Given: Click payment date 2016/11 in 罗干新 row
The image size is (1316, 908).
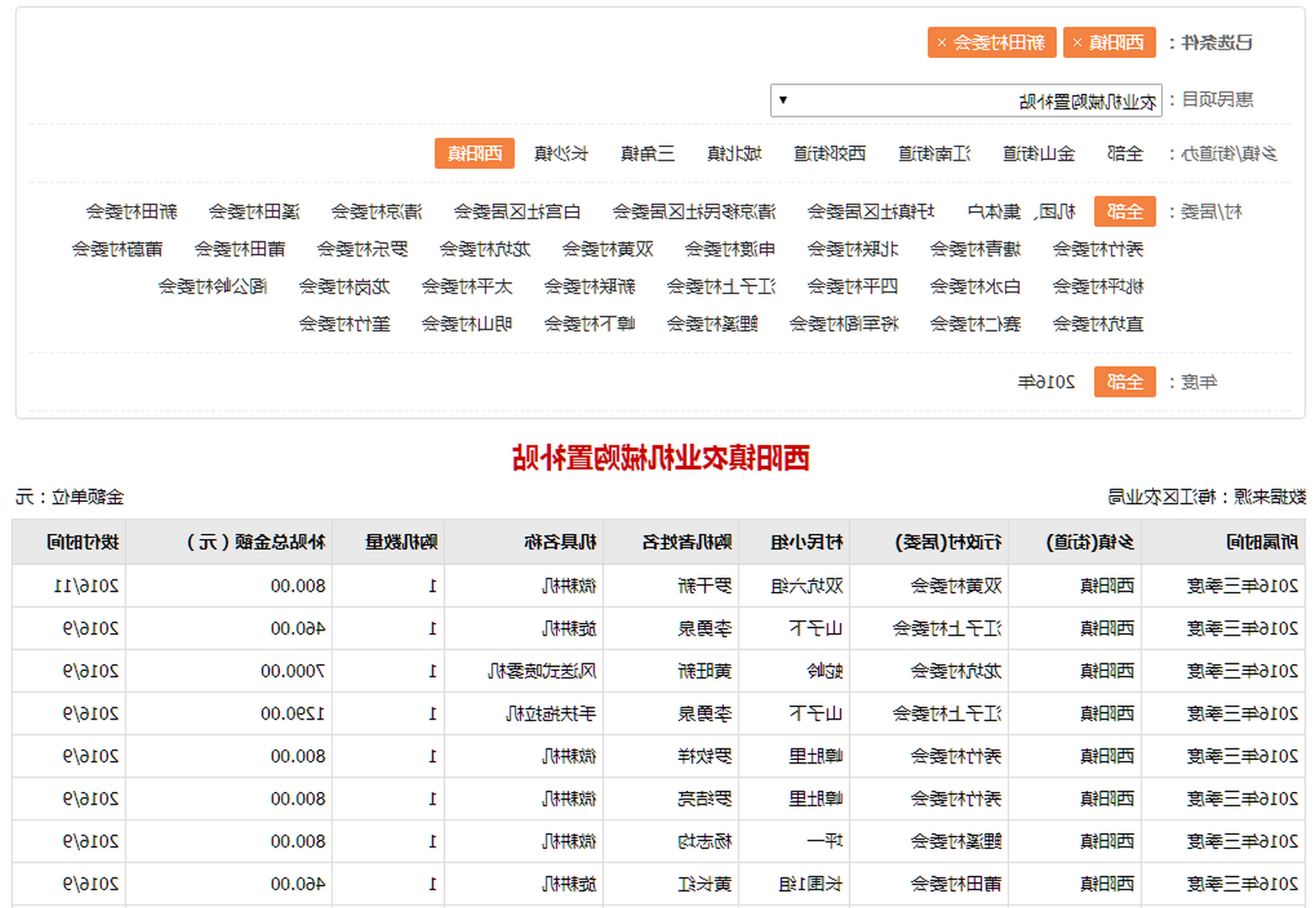Looking at the screenshot, I should (x=87, y=586).
